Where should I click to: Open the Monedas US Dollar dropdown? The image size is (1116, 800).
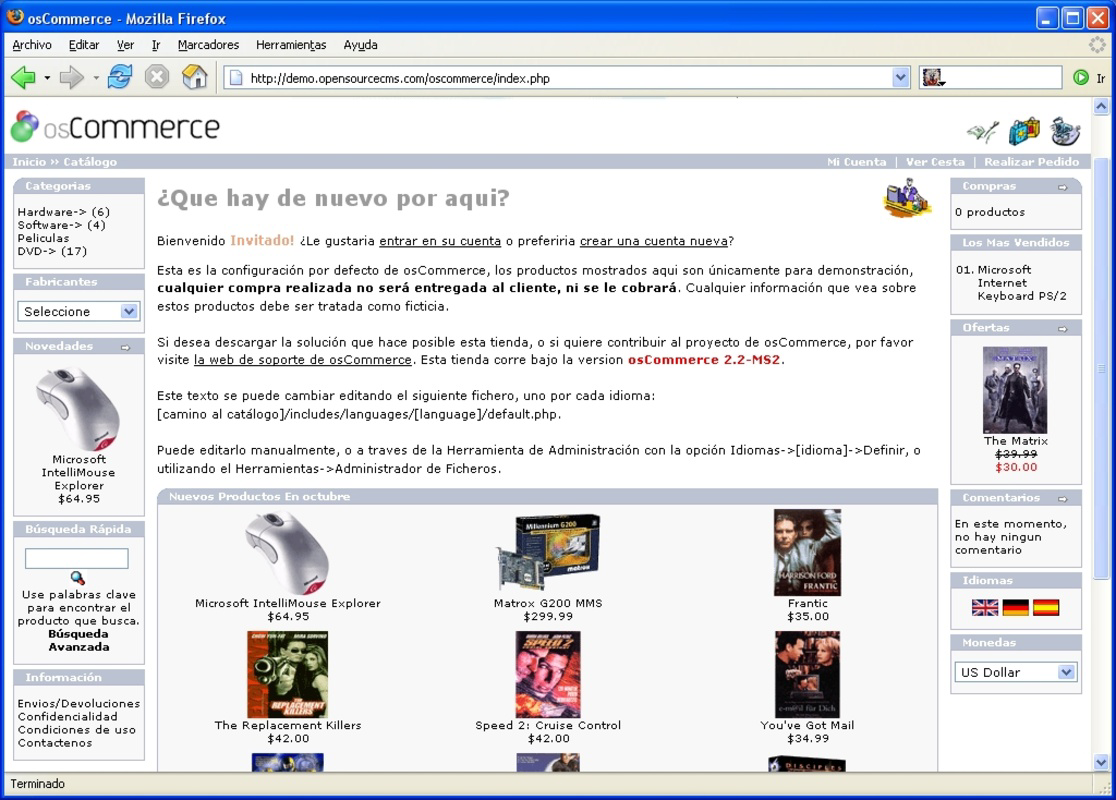point(1015,672)
